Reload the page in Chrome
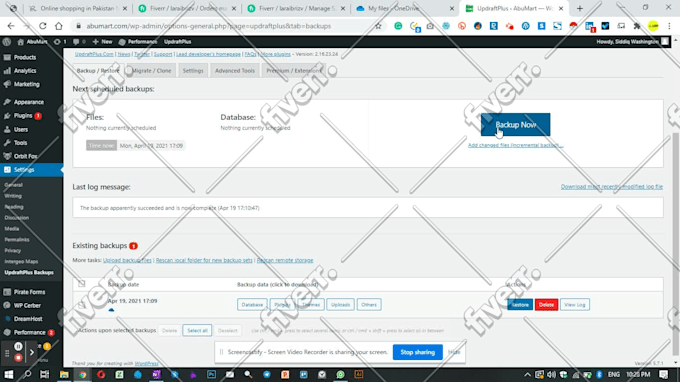Screen dimensions: 680x382 click(42, 26)
